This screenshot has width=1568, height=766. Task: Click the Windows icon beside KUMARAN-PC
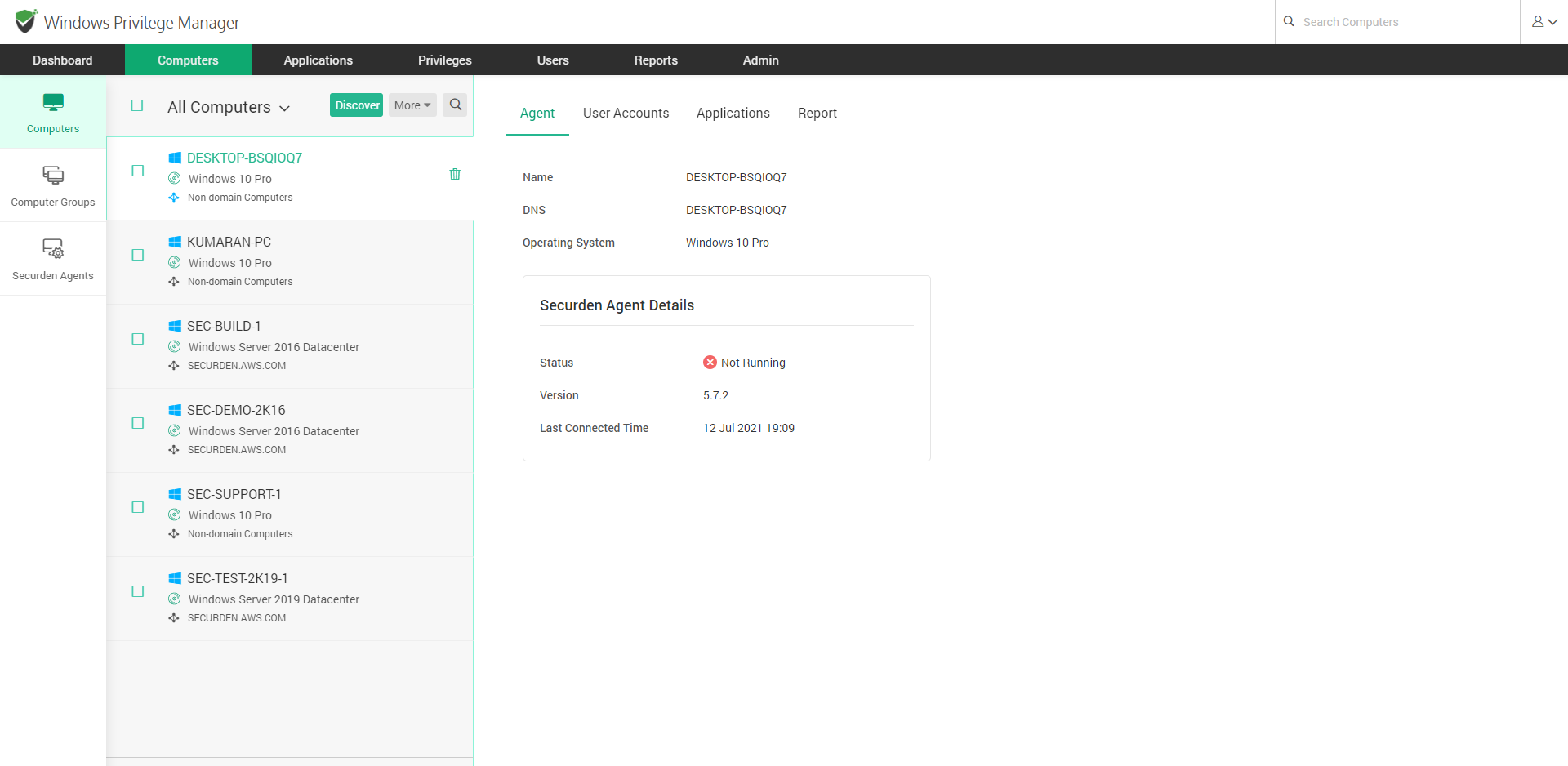(175, 240)
